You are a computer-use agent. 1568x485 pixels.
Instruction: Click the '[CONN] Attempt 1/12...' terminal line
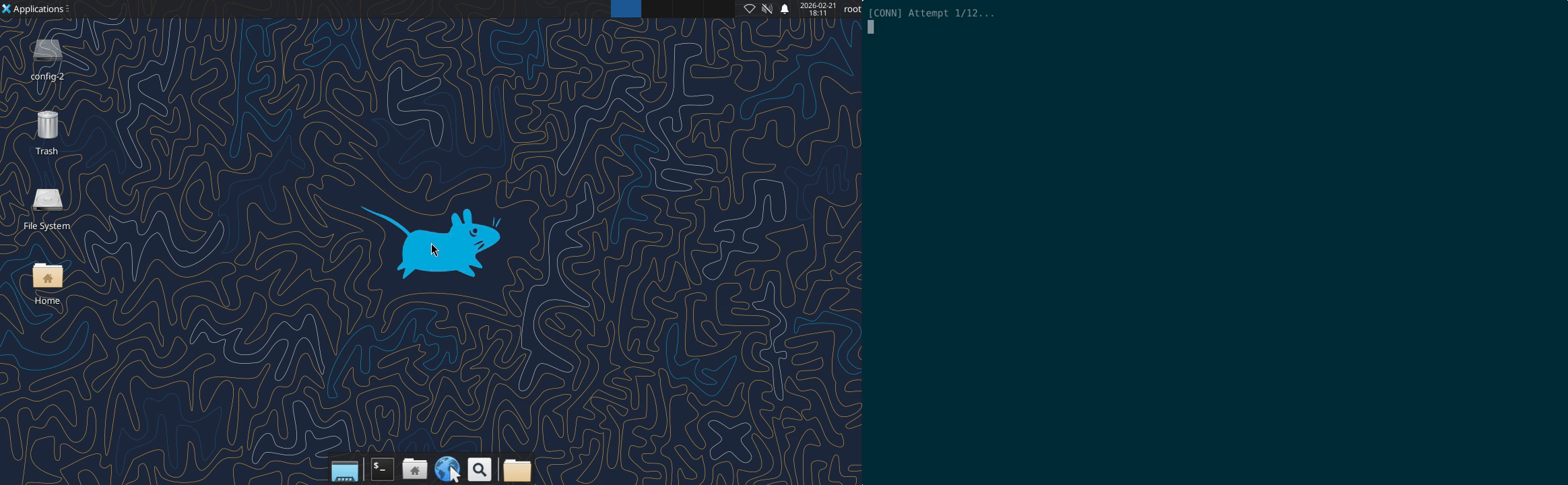coord(931,13)
